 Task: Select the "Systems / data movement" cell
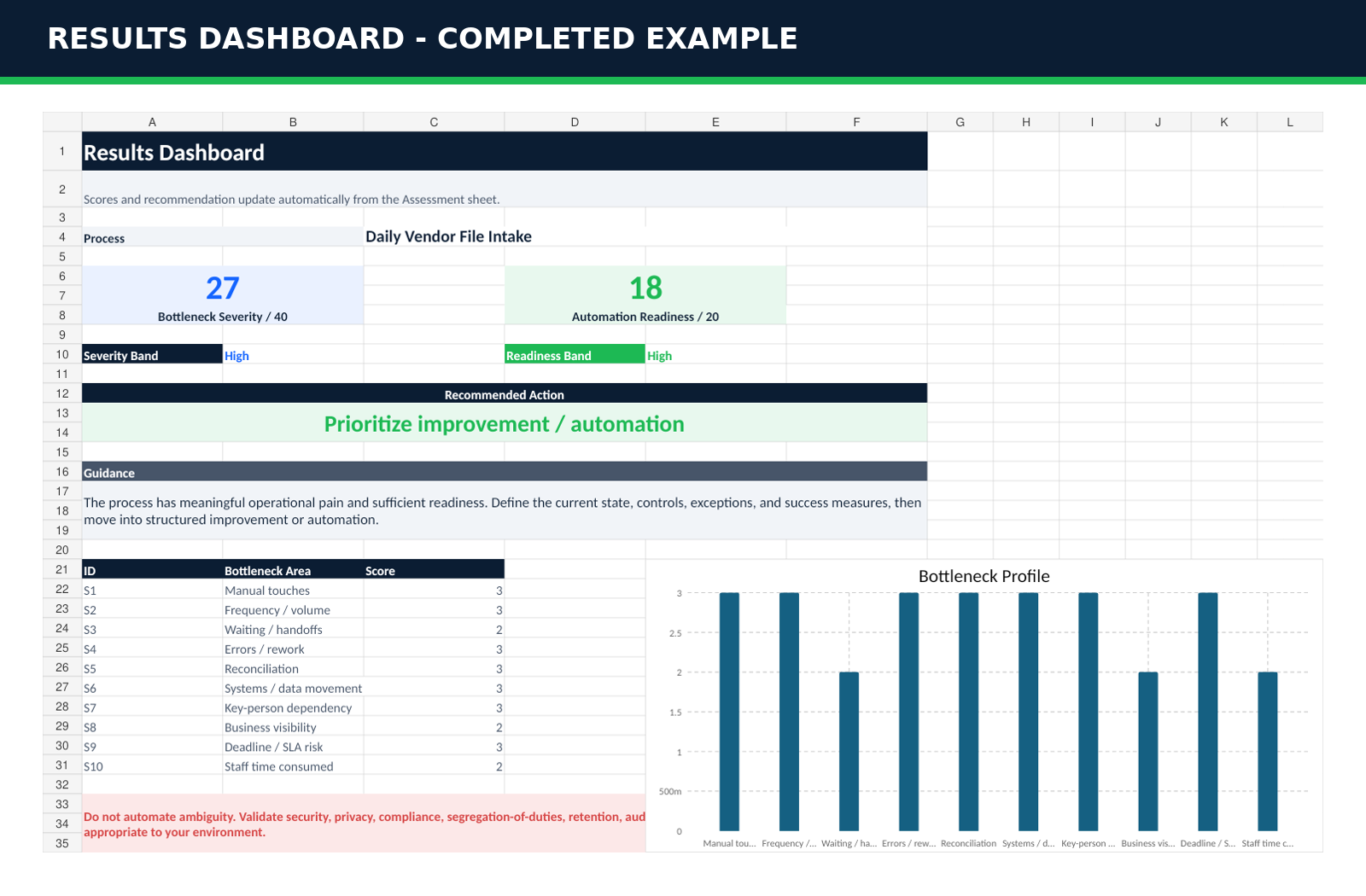pyautogui.click(x=293, y=688)
